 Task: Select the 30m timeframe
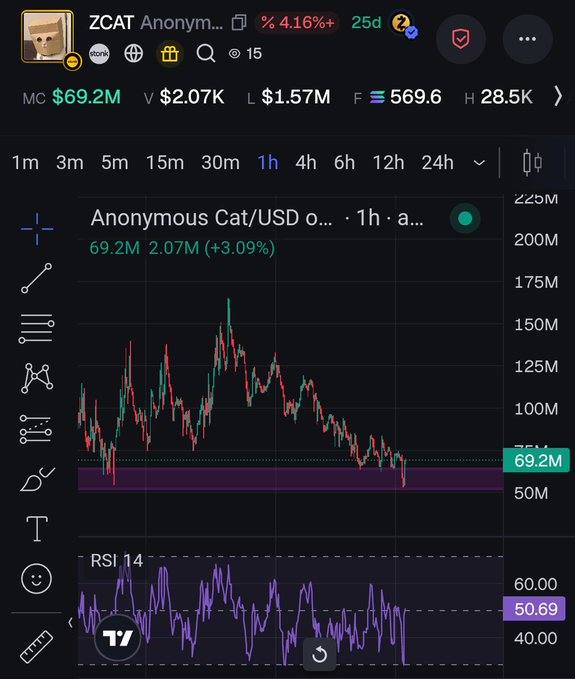point(220,163)
